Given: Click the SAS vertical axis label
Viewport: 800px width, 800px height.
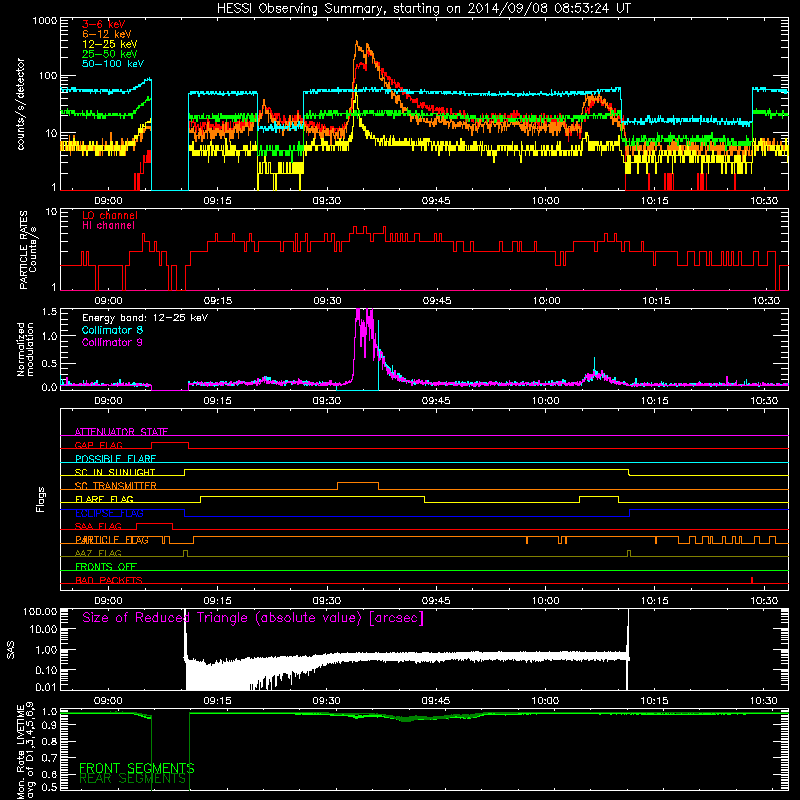Looking at the screenshot, I should click(x=11, y=650).
